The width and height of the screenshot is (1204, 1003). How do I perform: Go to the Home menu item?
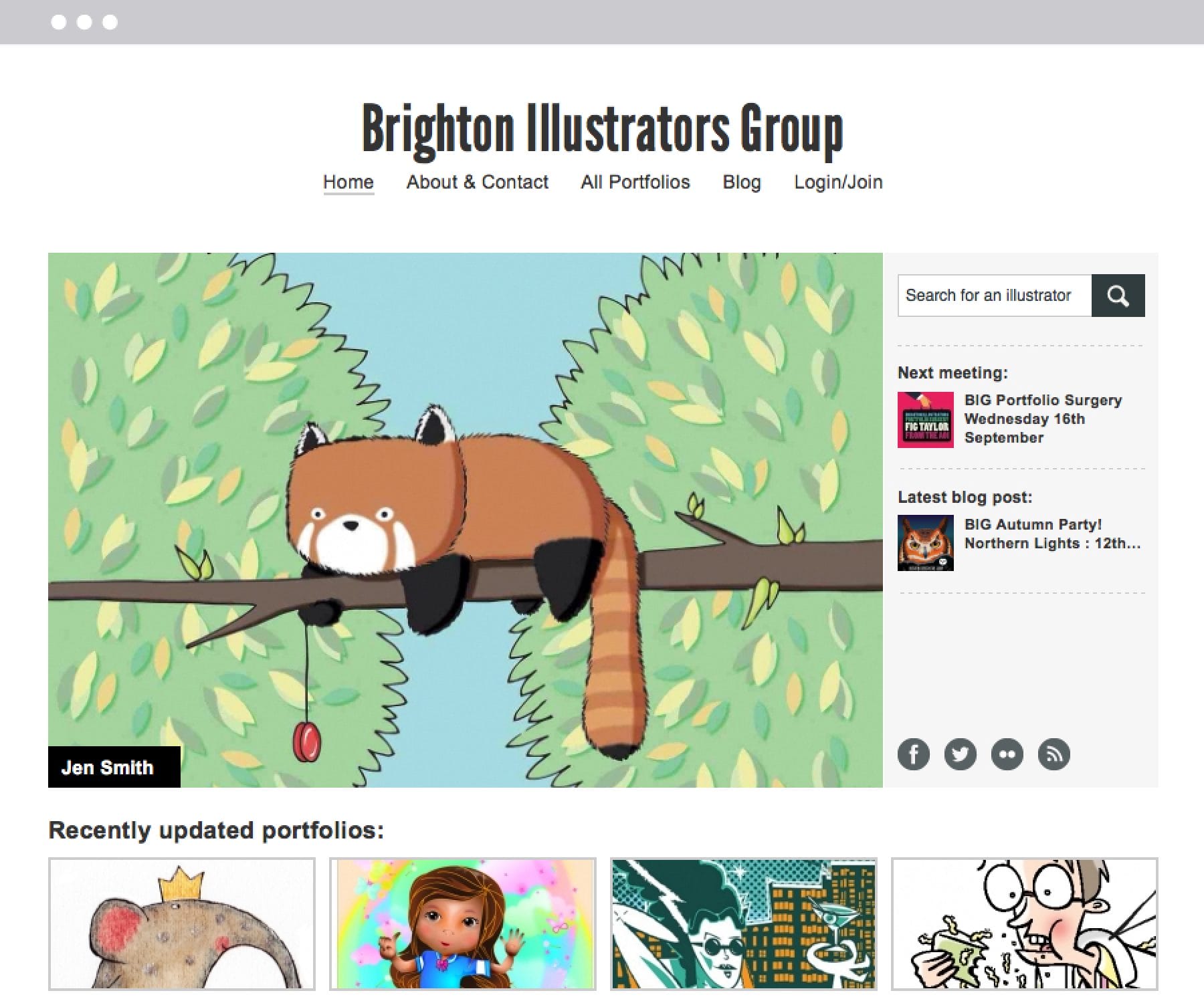pyautogui.click(x=348, y=182)
